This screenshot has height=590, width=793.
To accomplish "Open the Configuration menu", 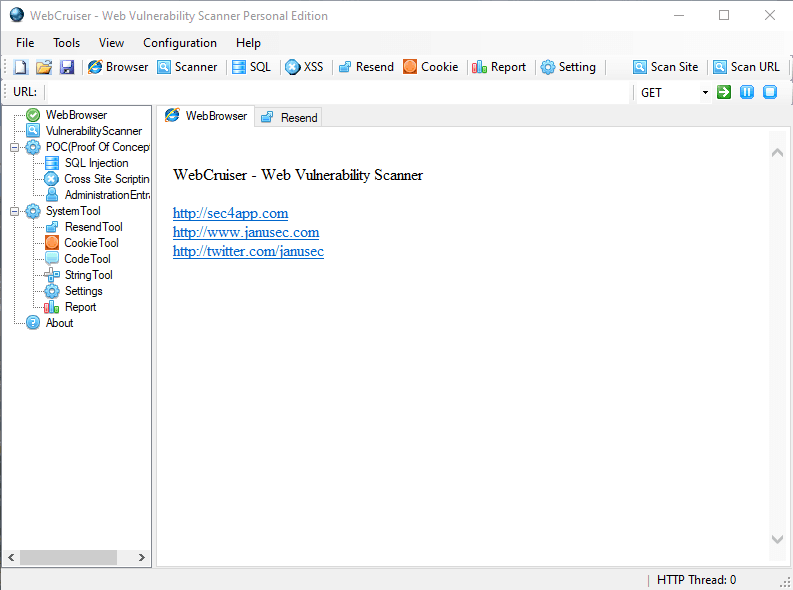I will click(x=180, y=43).
